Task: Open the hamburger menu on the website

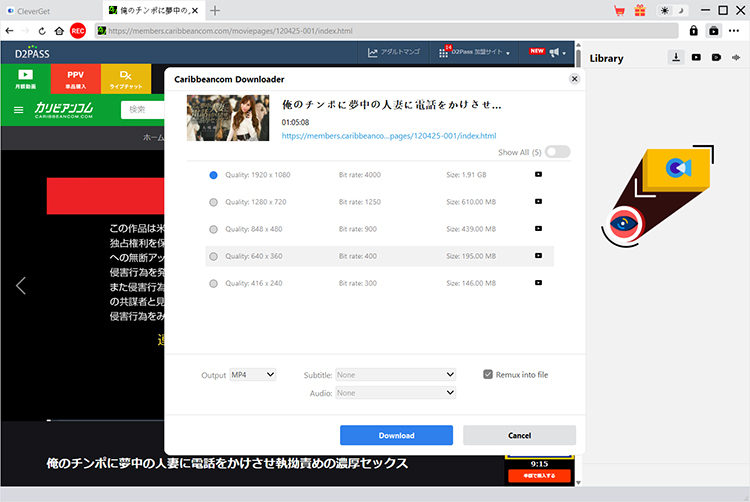Action: [x=19, y=110]
